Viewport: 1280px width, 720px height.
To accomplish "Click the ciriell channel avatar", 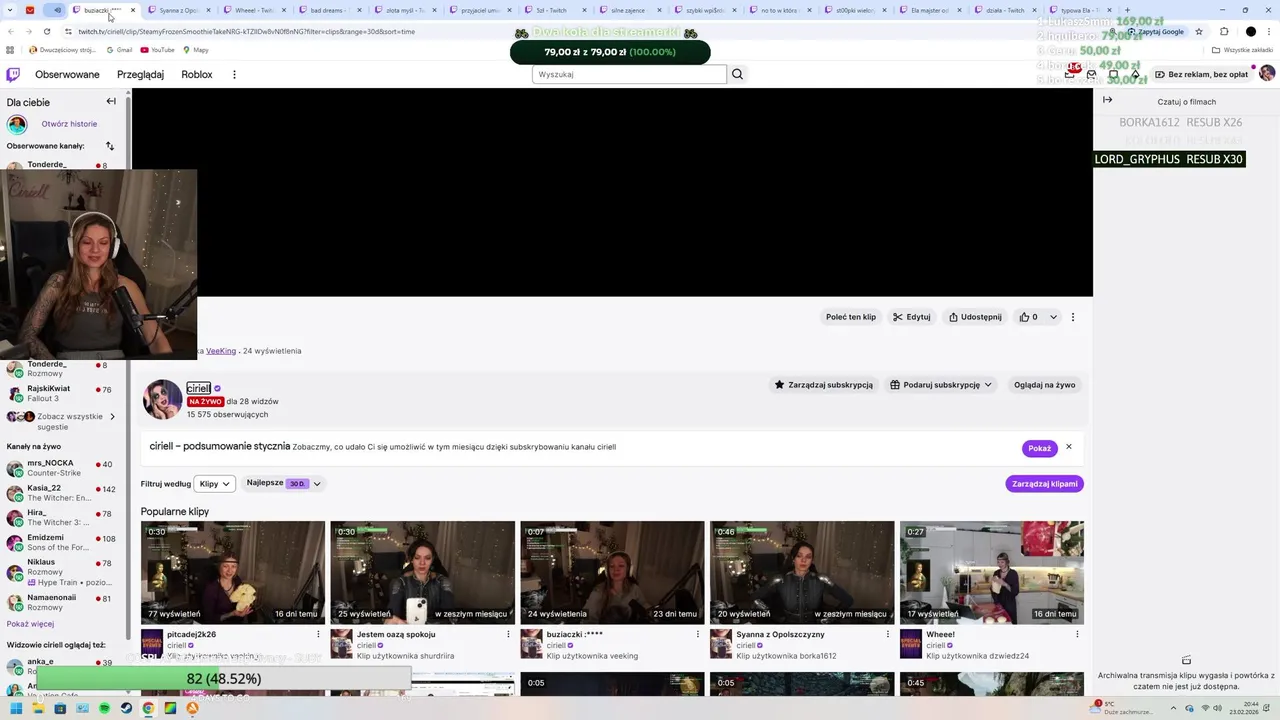I will pyautogui.click(x=162, y=400).
